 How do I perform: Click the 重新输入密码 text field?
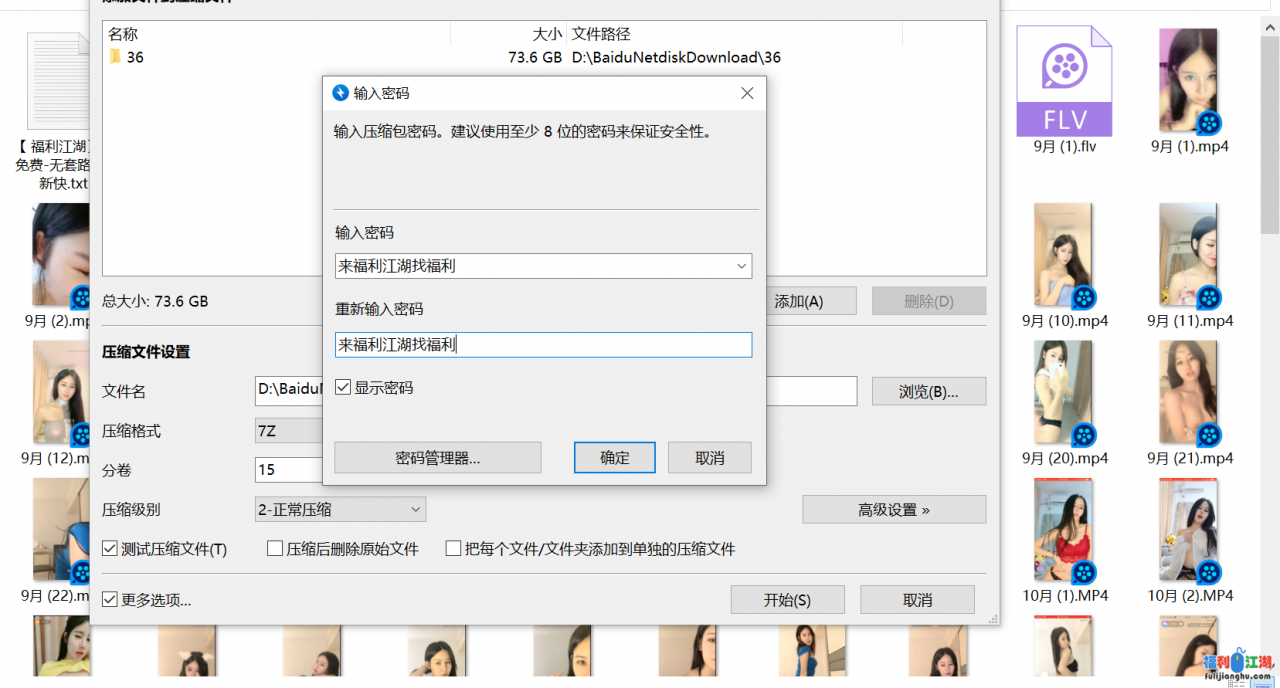coord(543,345)
